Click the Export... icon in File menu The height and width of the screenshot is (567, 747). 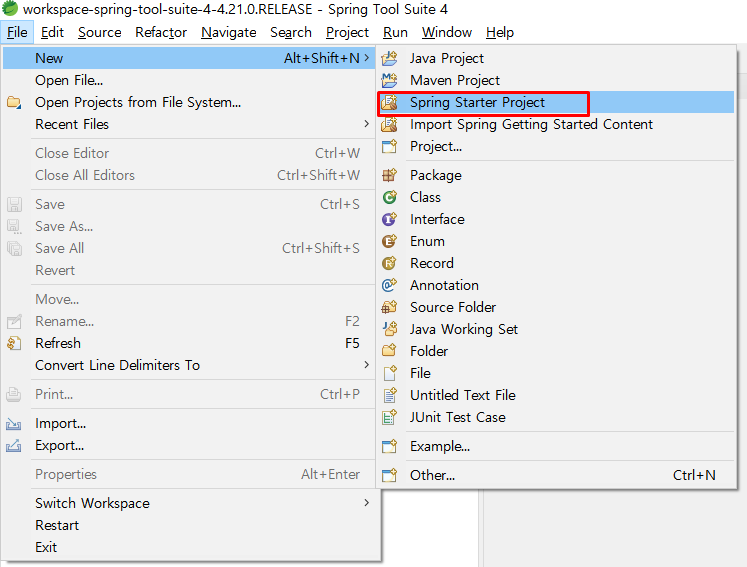14,446
